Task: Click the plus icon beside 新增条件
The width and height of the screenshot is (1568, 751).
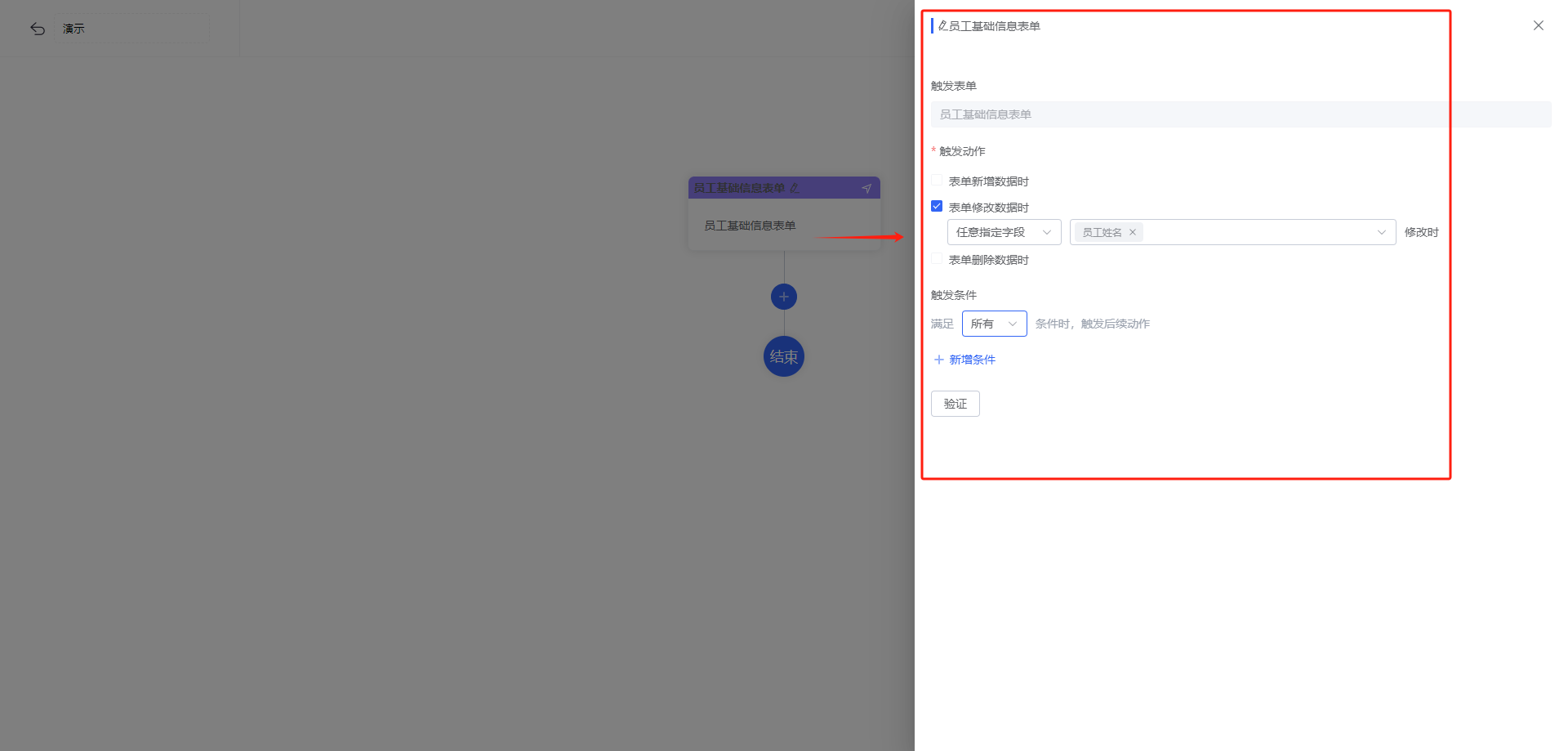Action: [x=939, y=360]
